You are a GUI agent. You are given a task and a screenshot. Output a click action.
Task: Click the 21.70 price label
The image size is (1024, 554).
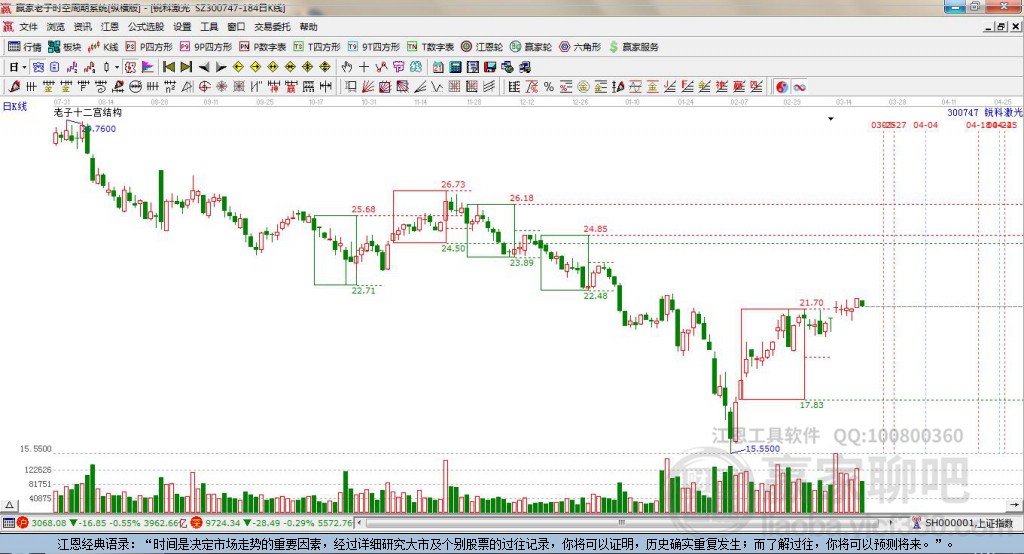tap(812, 302)
